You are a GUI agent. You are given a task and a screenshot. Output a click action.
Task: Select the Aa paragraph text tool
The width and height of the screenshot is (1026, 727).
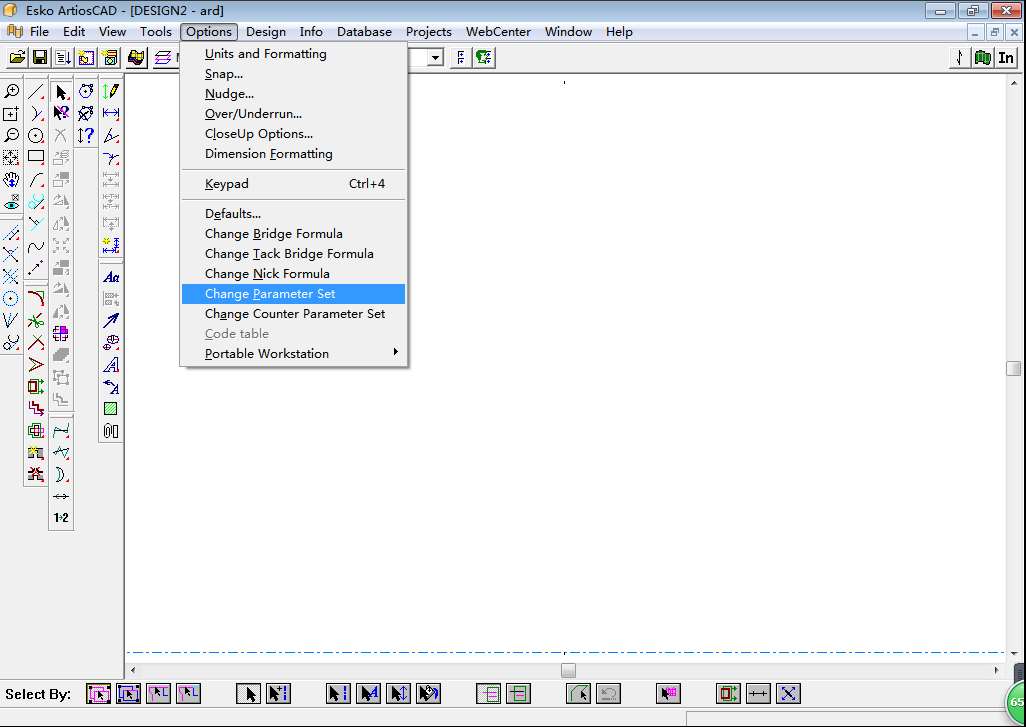tap(111, 277)
